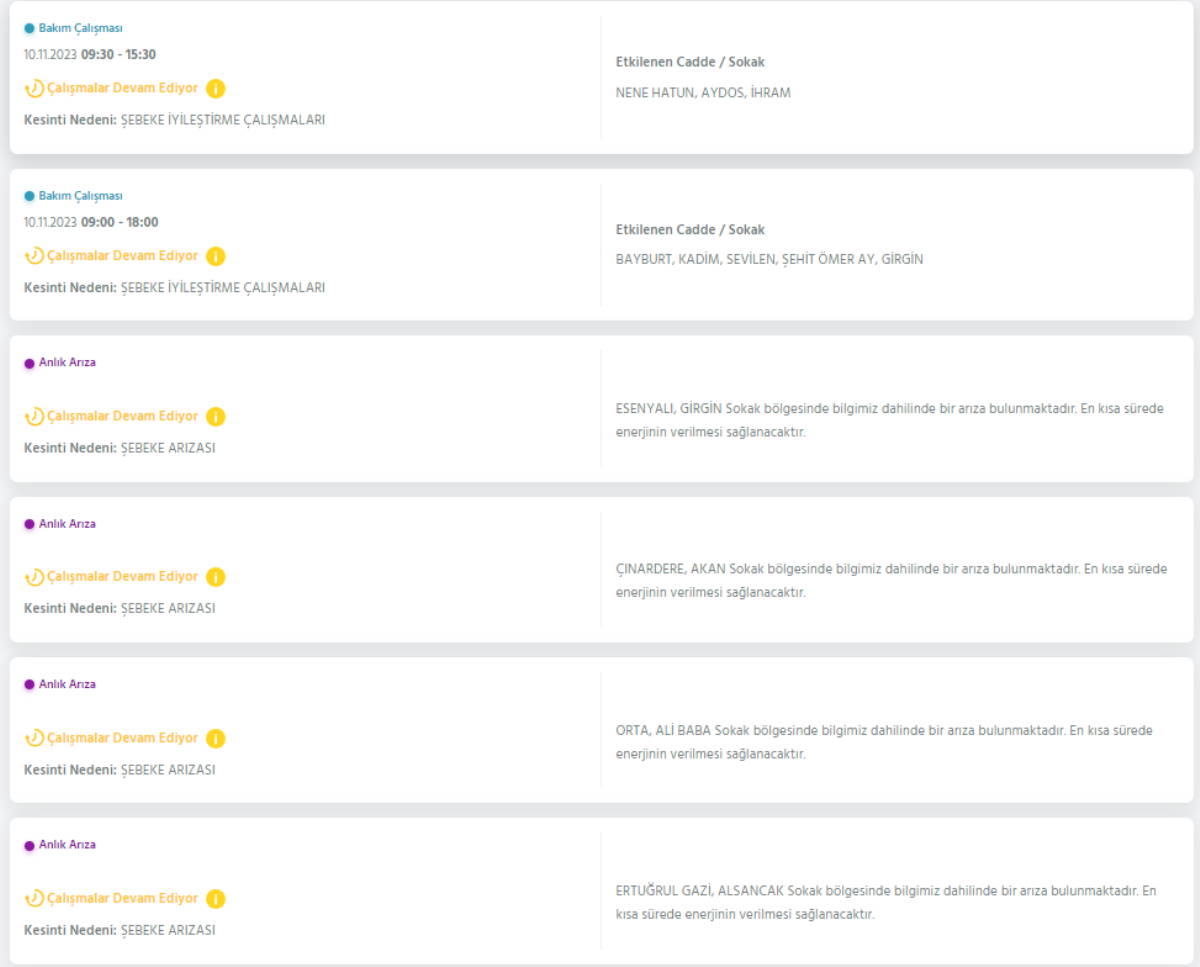This screenshot has height=967, width=1200.
Task: Click clock status icon in ESENYALI card
Action: 34,416
